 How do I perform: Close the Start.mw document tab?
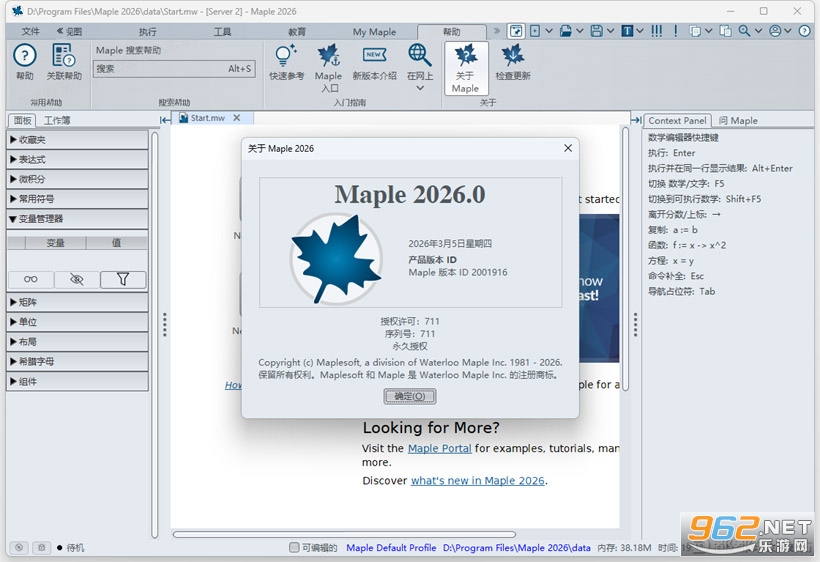[237, 118]
